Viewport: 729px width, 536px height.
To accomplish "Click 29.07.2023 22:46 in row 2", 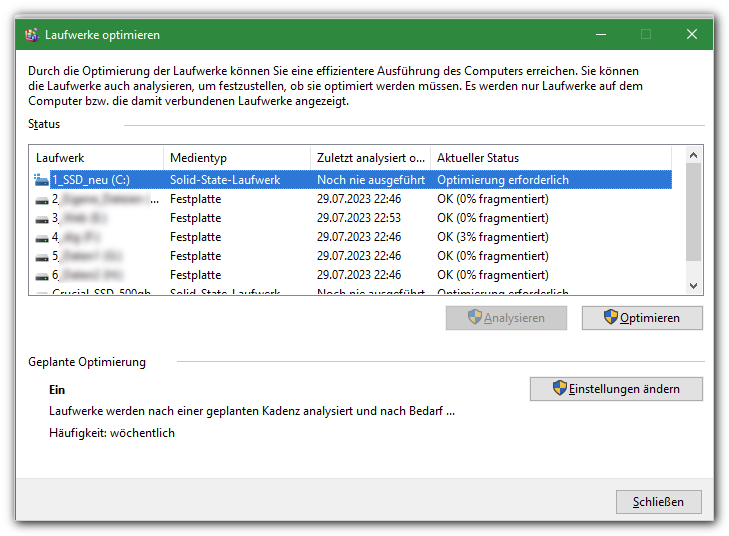I will pos(359,199).
